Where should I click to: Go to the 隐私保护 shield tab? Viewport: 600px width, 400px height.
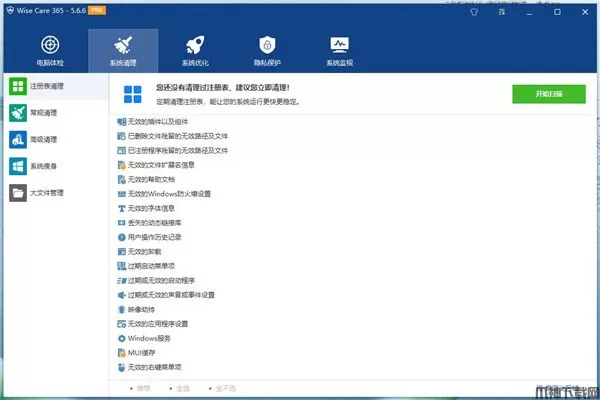(267, 51)
